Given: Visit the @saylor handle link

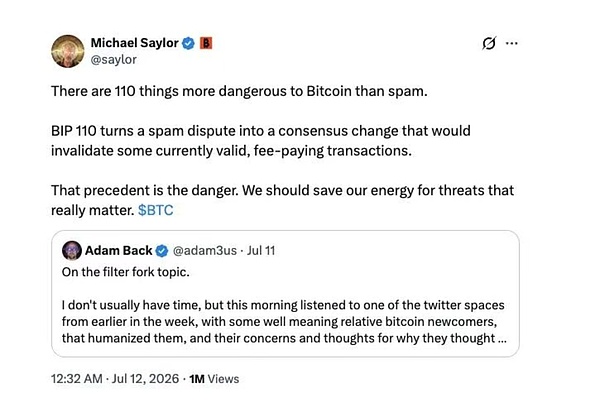Looking at the screenshot, I should coord(114,60).
